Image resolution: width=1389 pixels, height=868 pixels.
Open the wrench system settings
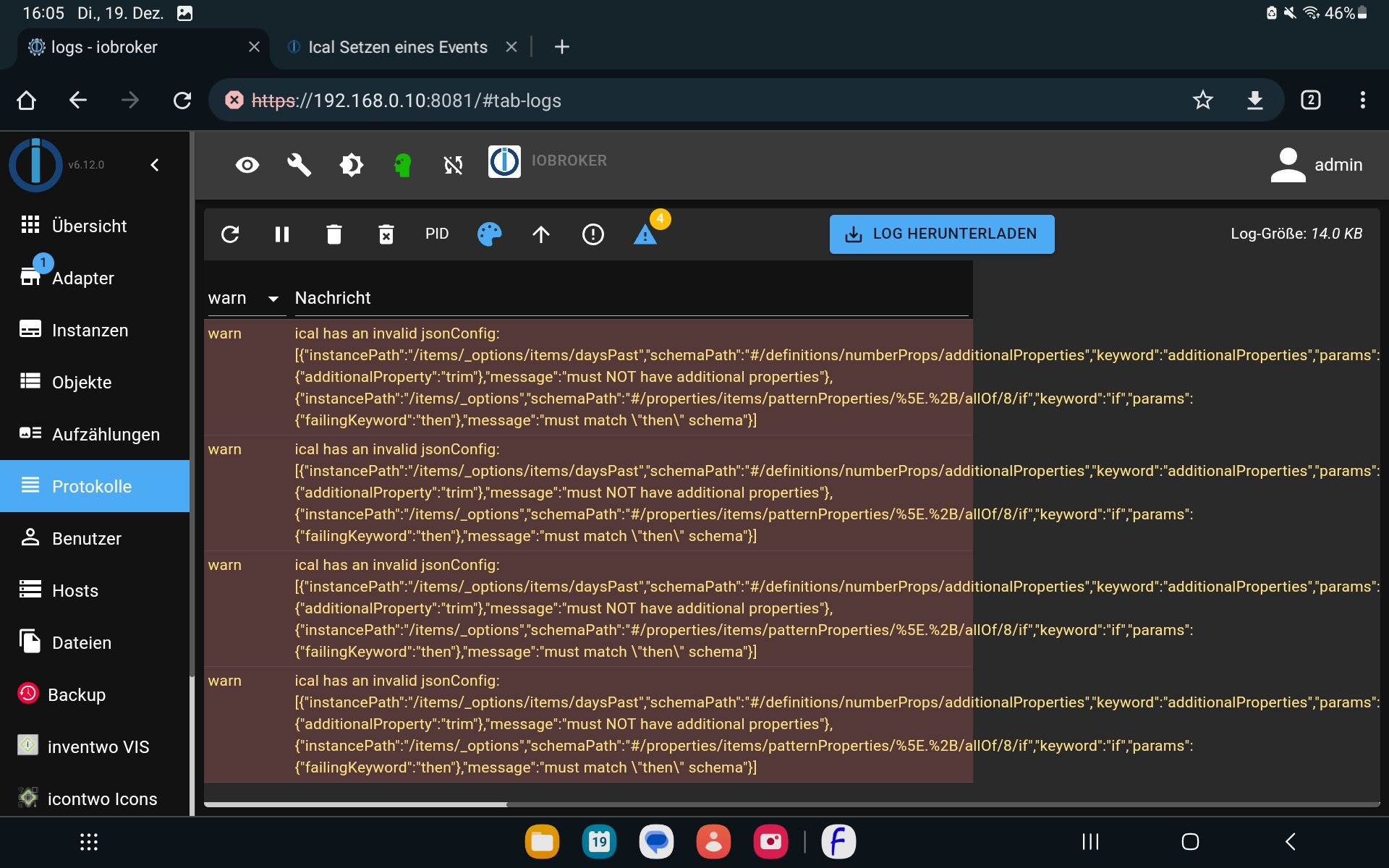pos(299,165)
